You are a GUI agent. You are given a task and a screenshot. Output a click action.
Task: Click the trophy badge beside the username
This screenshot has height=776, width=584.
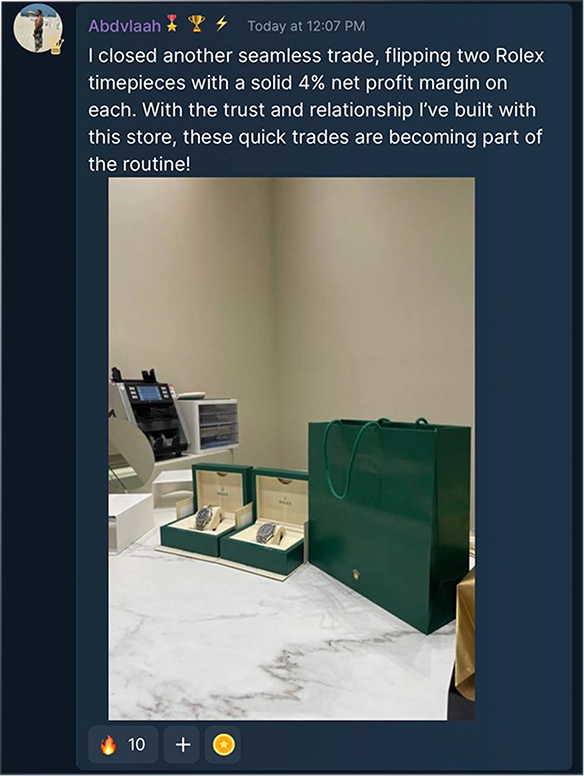click(196, 24)
